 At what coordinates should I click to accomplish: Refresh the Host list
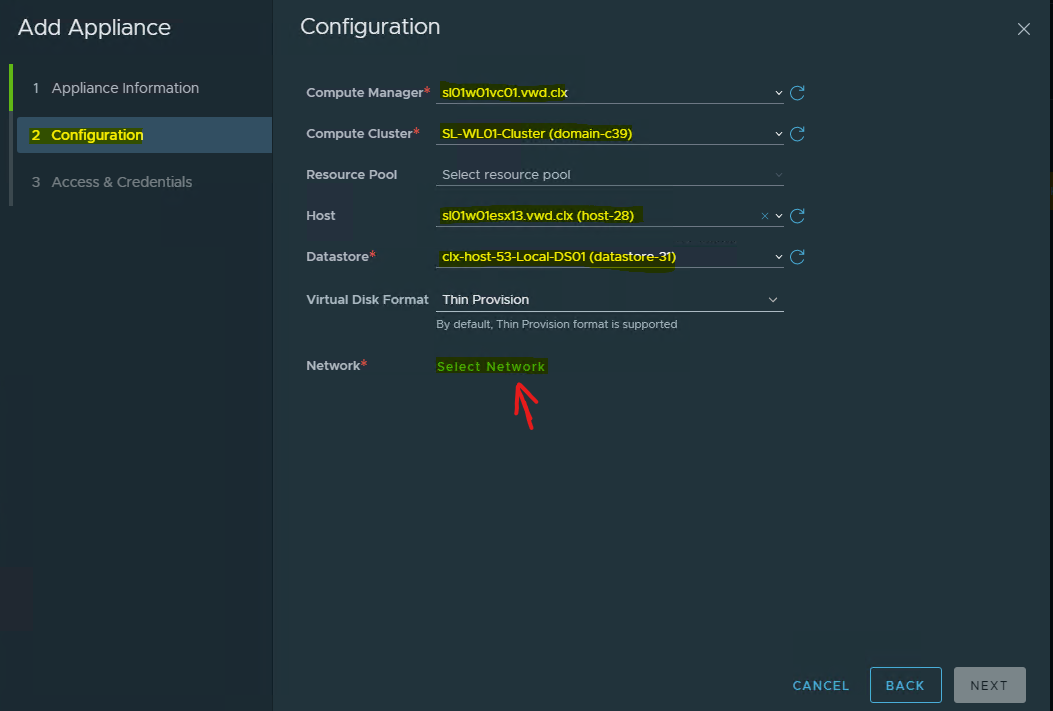point(797,216)
